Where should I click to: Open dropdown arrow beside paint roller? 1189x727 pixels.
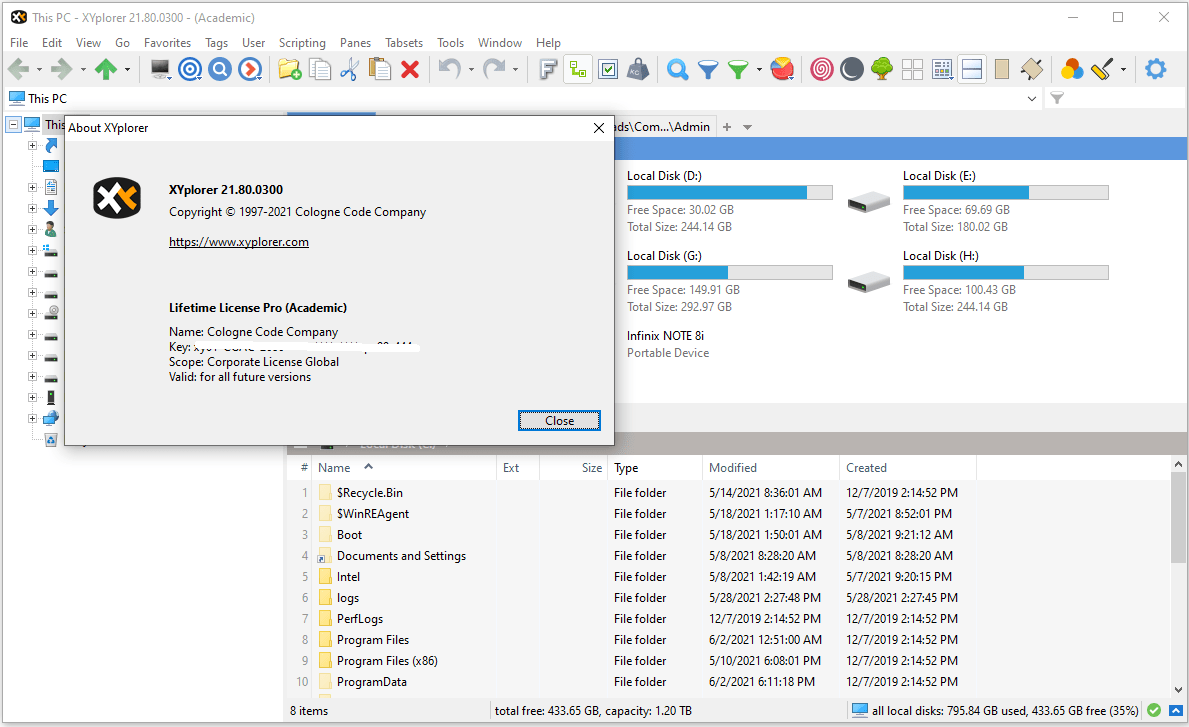pos(1123,70)
